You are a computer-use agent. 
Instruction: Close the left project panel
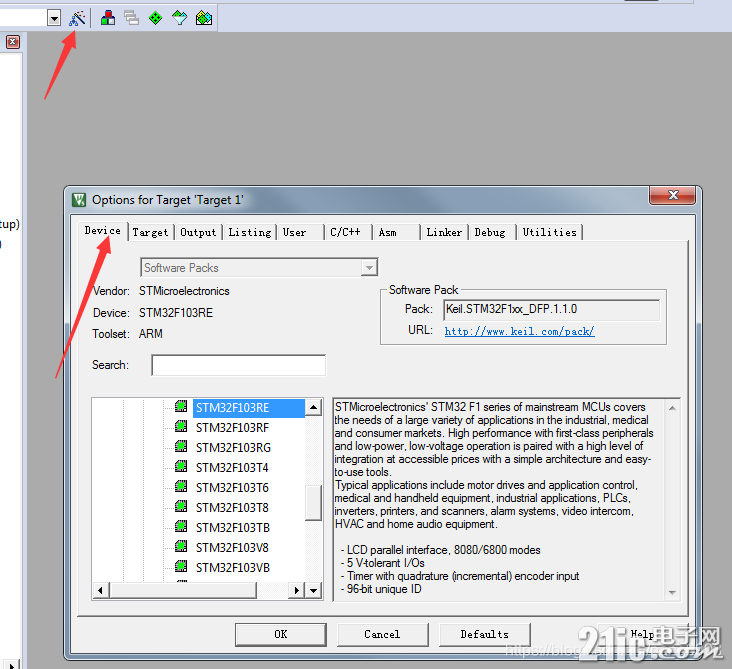click(13, 42)
